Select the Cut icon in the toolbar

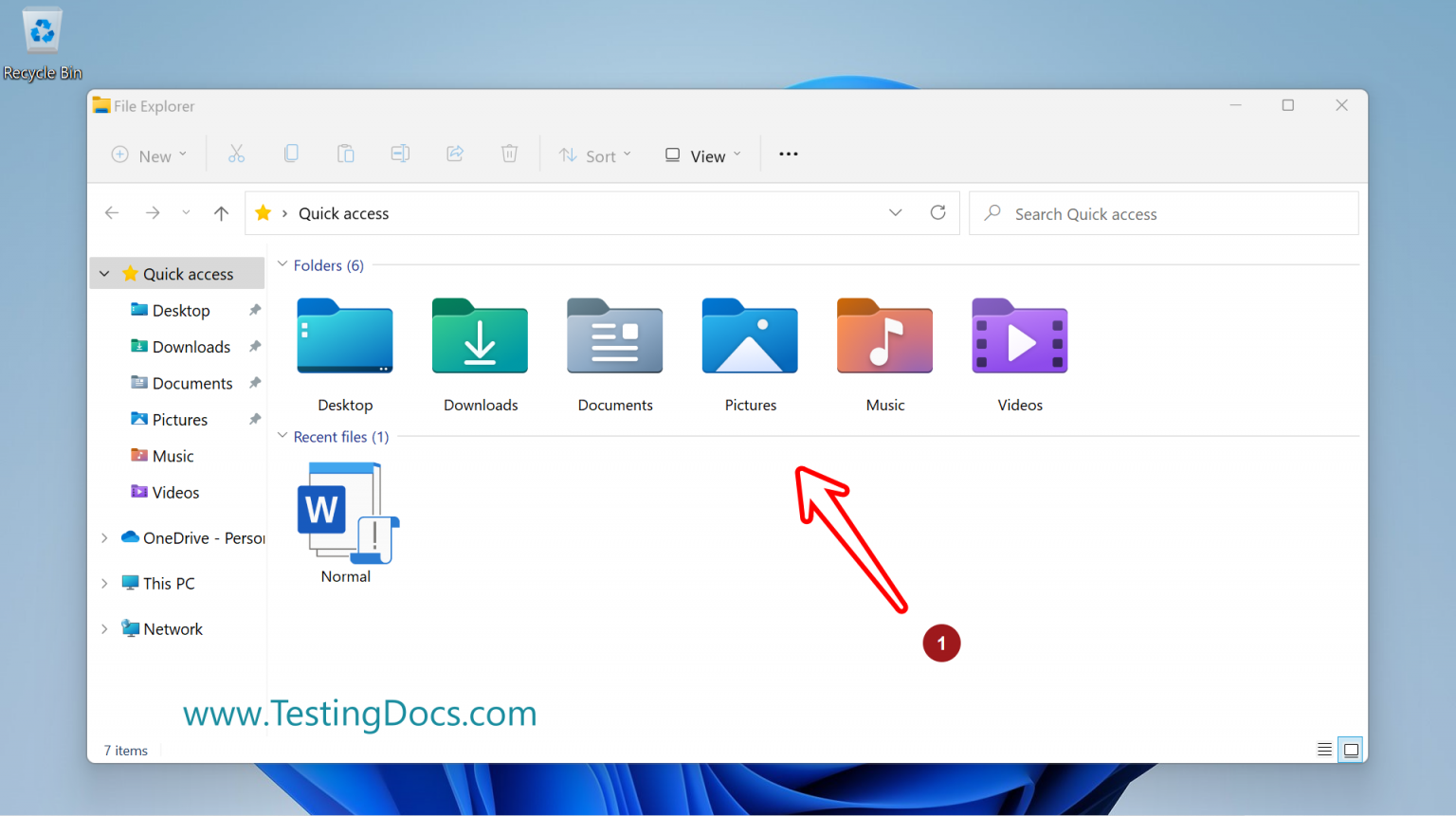236,153
